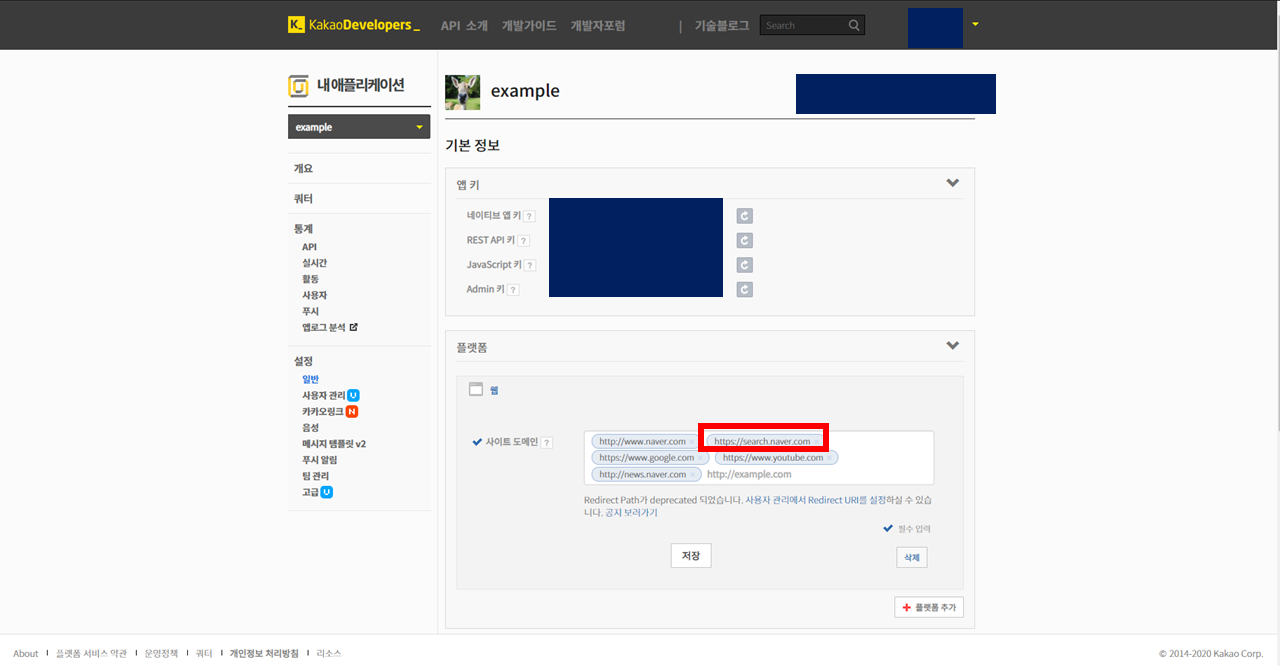Save with the 저장 button
Viewport: 1280px width, 666px height.
pyautogui.click(x=690, y=555)
